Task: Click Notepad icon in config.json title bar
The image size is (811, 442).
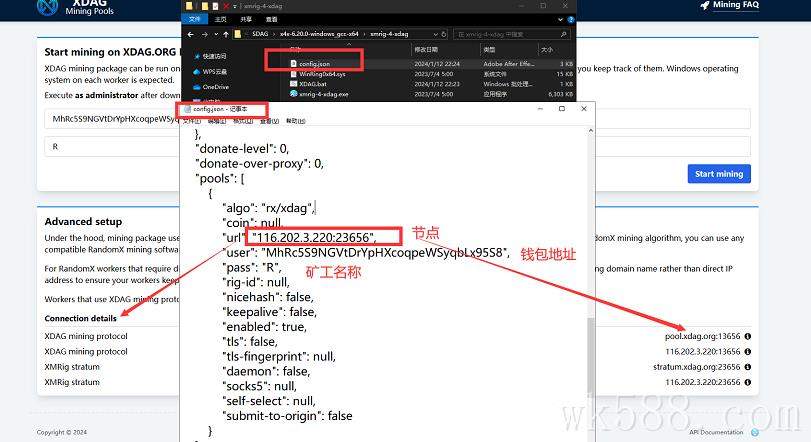Action: click(188, 109)
